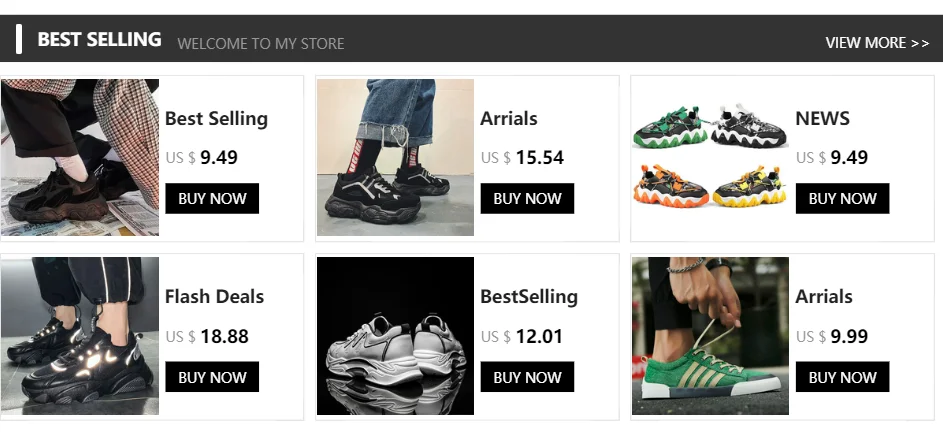Open the black chunky sneaker photo priced 9.49
Image resolution: width=943 pixels, height=438 pixels.
point(80,157)
